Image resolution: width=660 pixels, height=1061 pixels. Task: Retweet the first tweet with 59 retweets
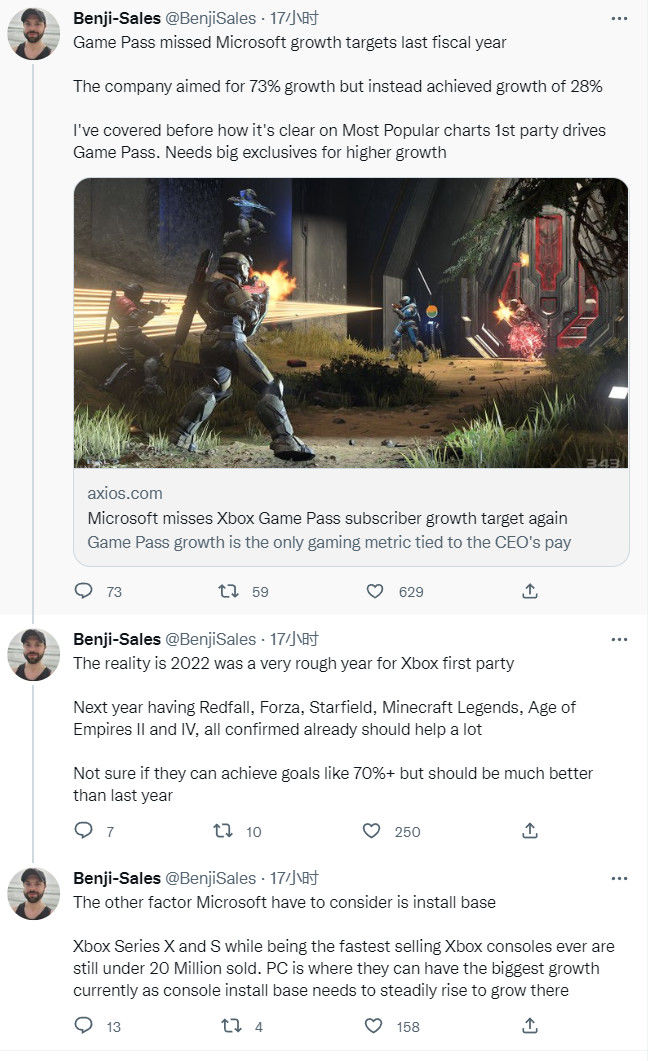228,591
